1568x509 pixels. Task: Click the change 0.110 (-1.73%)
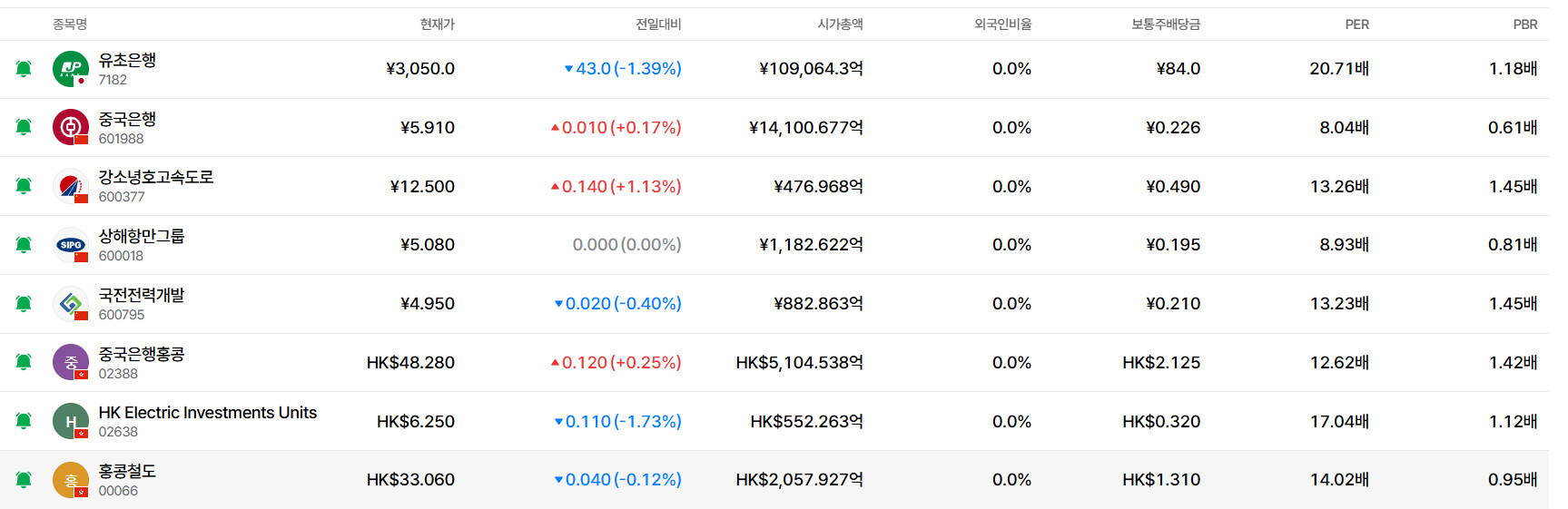[x=618, y=421]
